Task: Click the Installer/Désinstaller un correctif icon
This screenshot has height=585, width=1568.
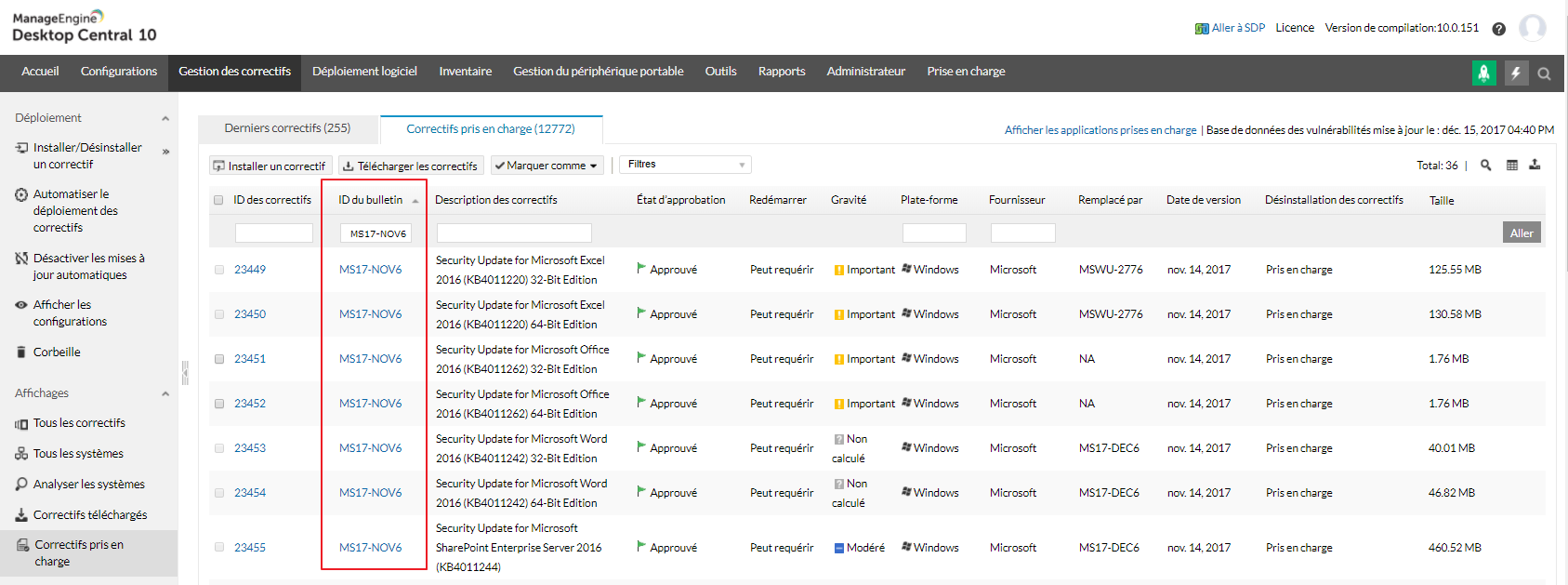Action: [x=21, y=148]
